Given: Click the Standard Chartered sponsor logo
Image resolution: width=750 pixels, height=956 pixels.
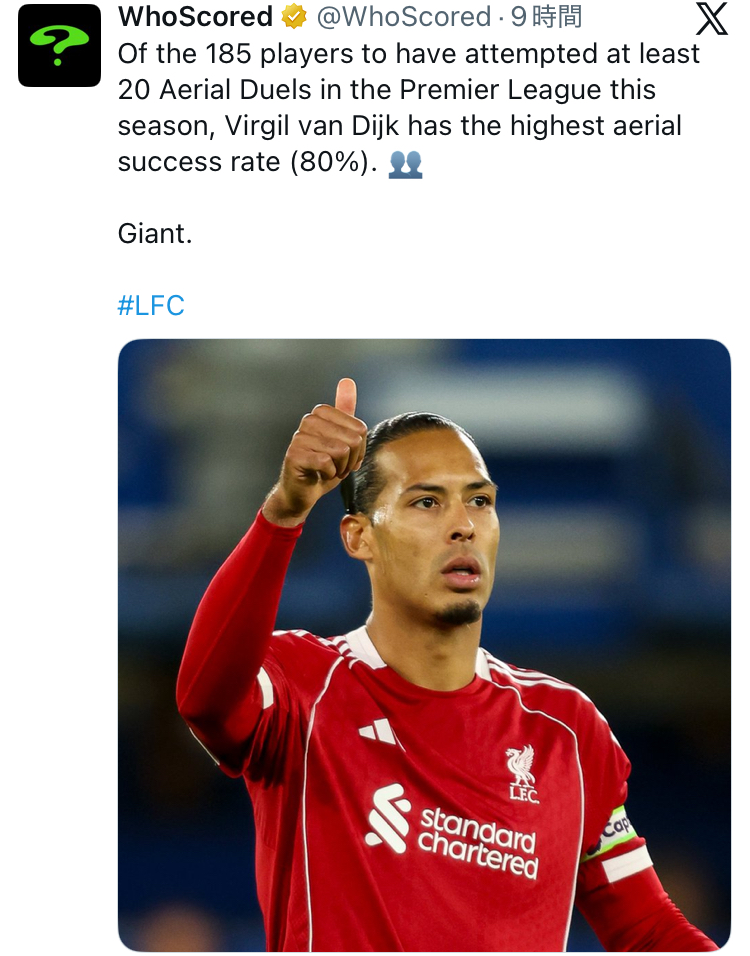Looking at the screenshot, I should click(456, 830).
